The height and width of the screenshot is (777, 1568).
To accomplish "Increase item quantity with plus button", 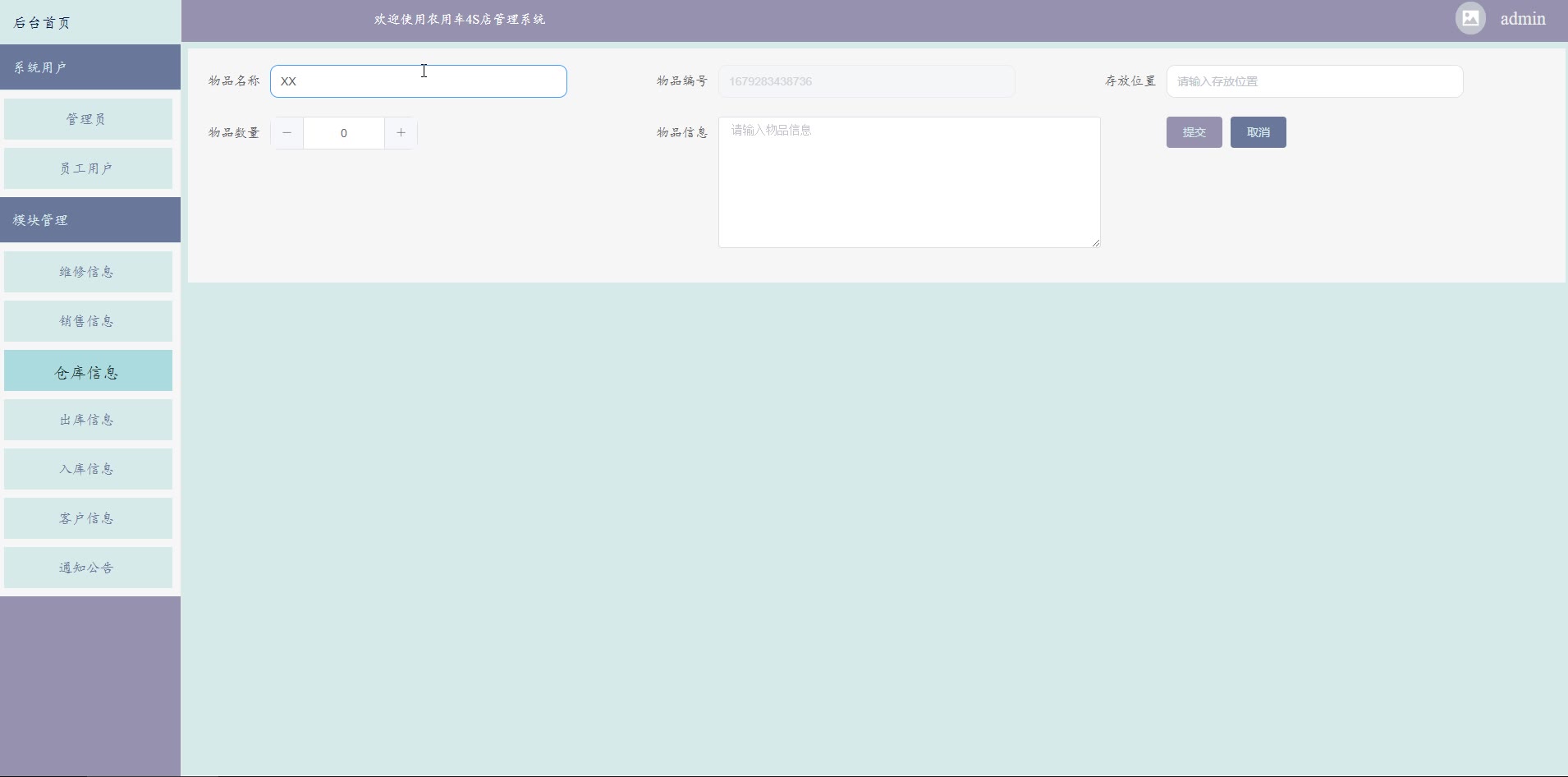I will point(401,133).
